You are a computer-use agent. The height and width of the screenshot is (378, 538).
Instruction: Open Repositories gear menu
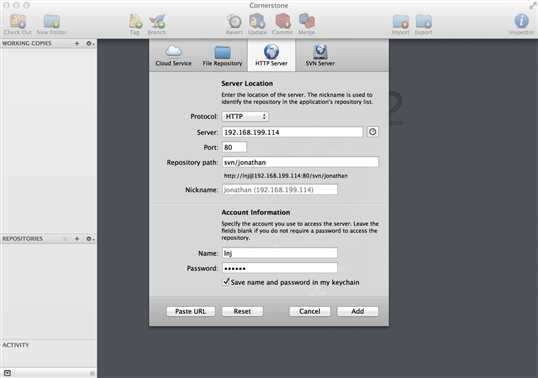[90, 238]
